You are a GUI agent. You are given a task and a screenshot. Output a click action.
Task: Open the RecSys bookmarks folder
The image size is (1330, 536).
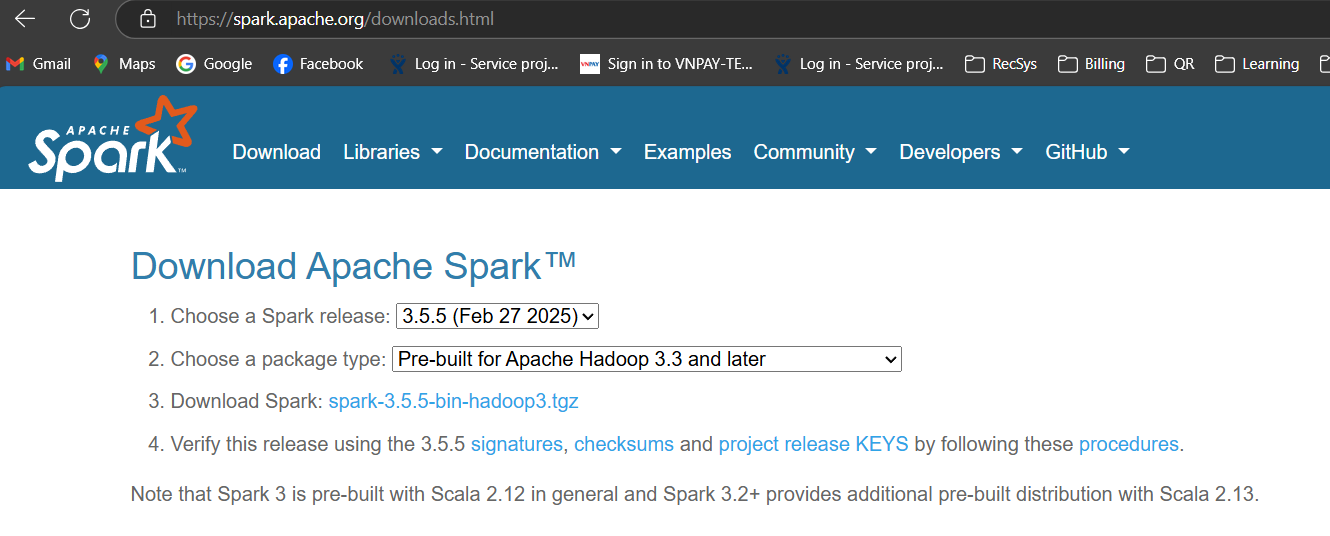(1001, 64)
